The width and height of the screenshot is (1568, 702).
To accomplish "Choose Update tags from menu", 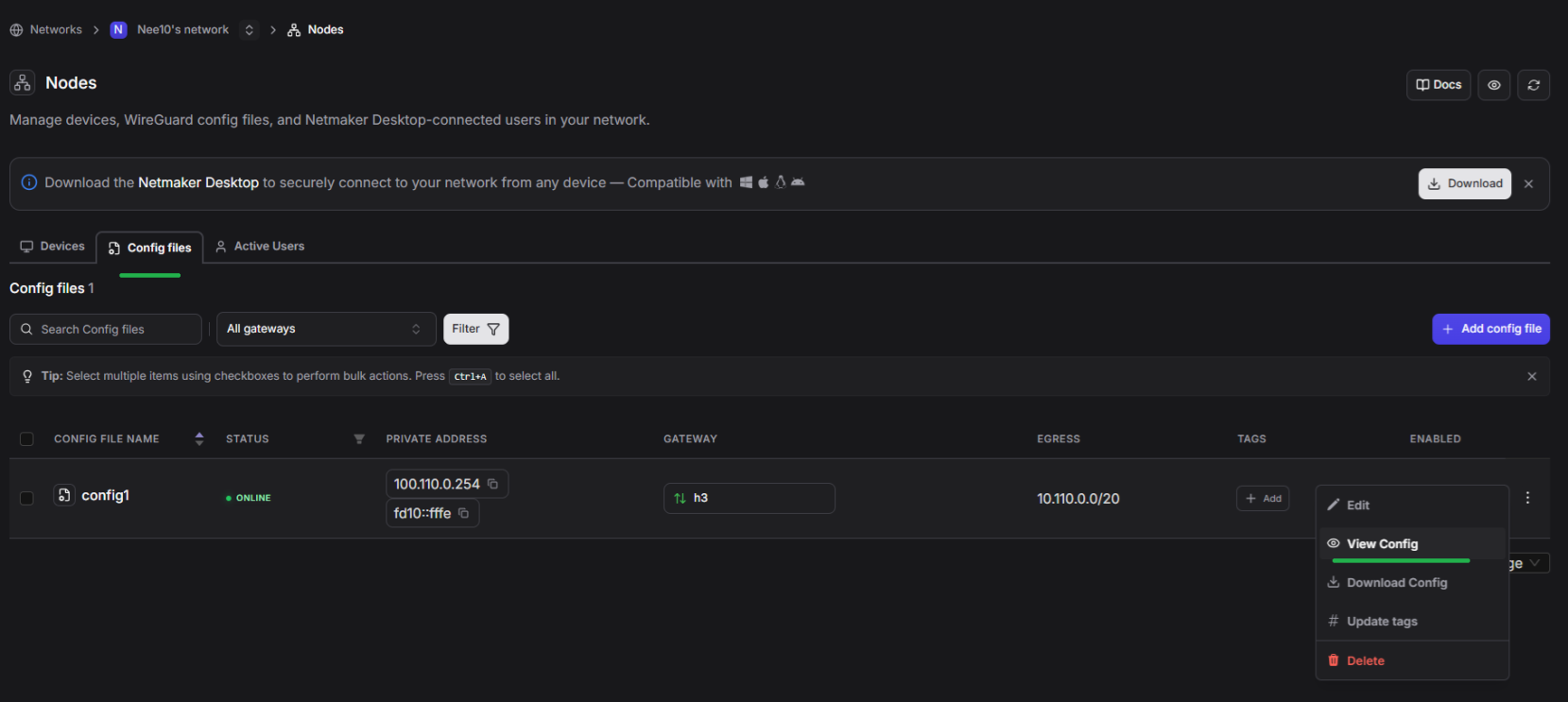I will (1412, 622).
